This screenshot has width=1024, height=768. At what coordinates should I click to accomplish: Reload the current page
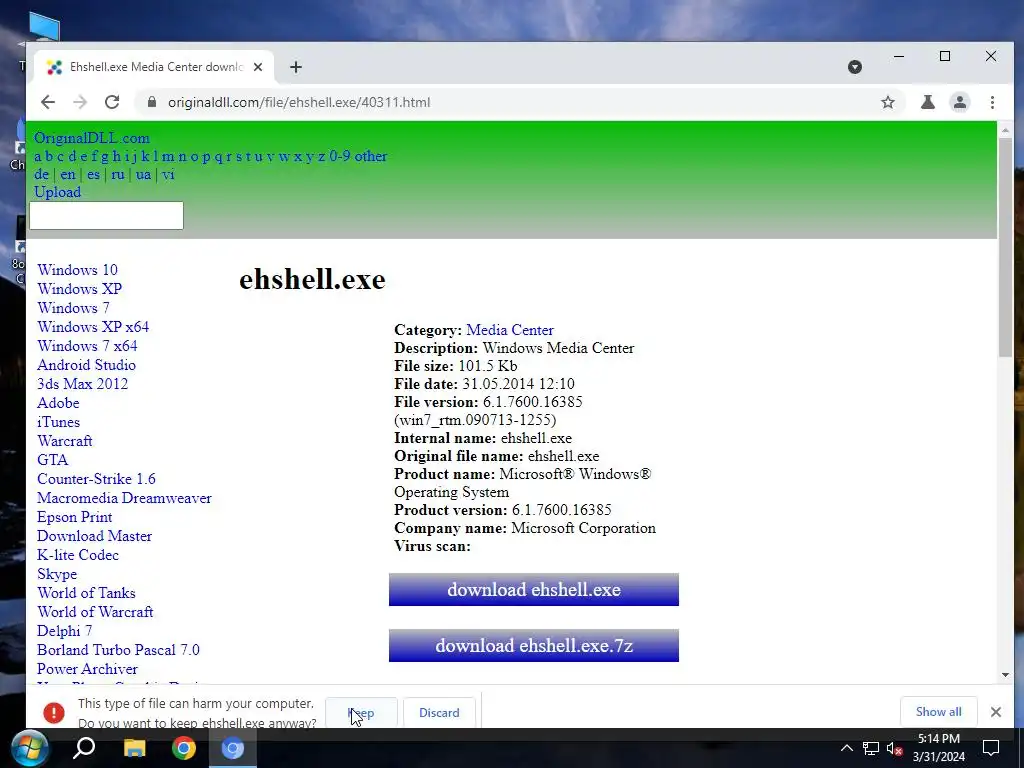point(112,102)
